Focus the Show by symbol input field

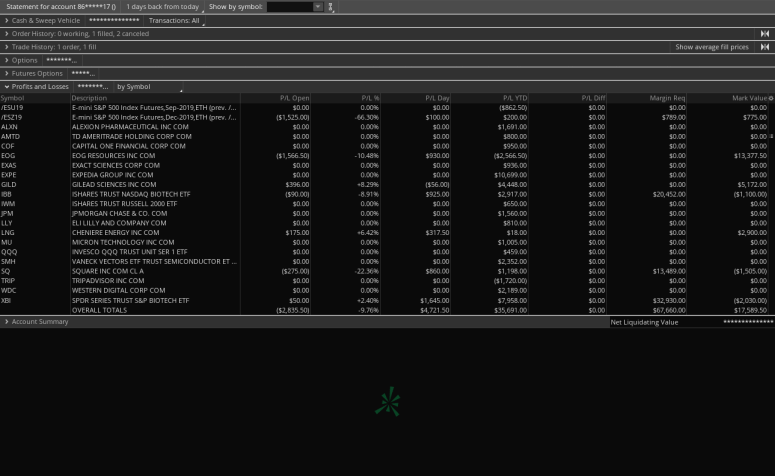coord(290,7)
